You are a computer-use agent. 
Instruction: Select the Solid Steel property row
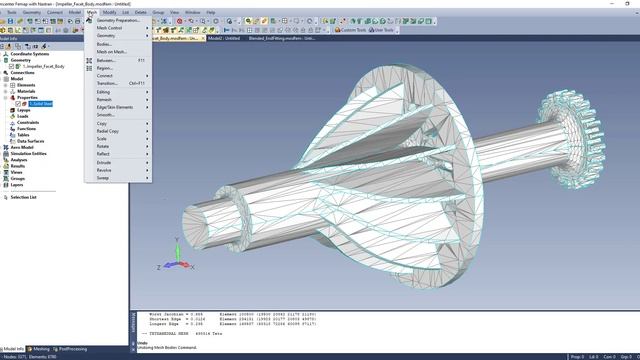(40, 104)
